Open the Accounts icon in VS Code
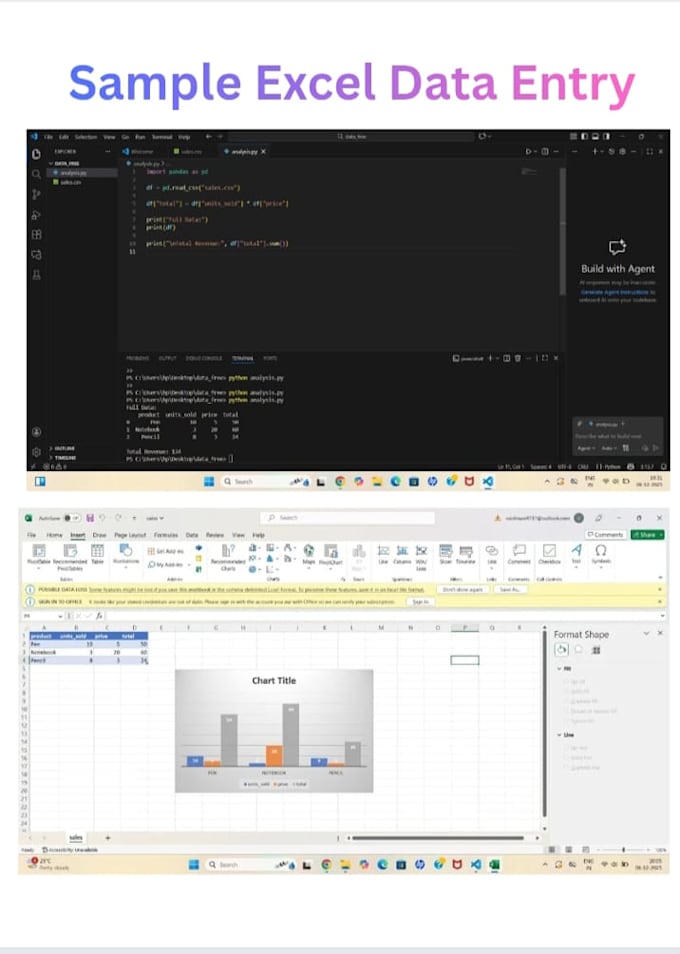Image resolution: width=680 pixels, height=954 pixels. [x=36, y=432]
